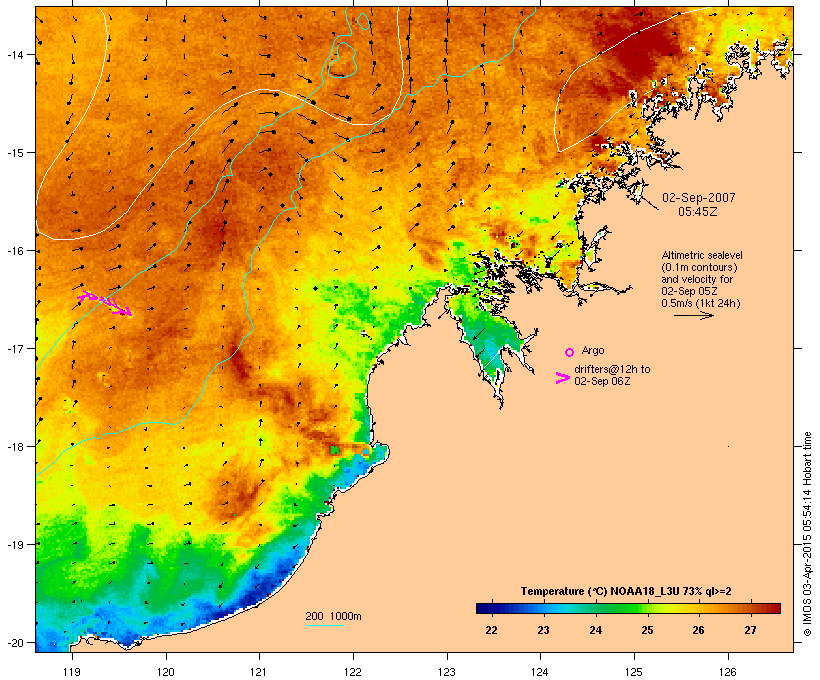Click the IMOS copyright timestamp text
820x680 pixels.
tap(808, 534)
